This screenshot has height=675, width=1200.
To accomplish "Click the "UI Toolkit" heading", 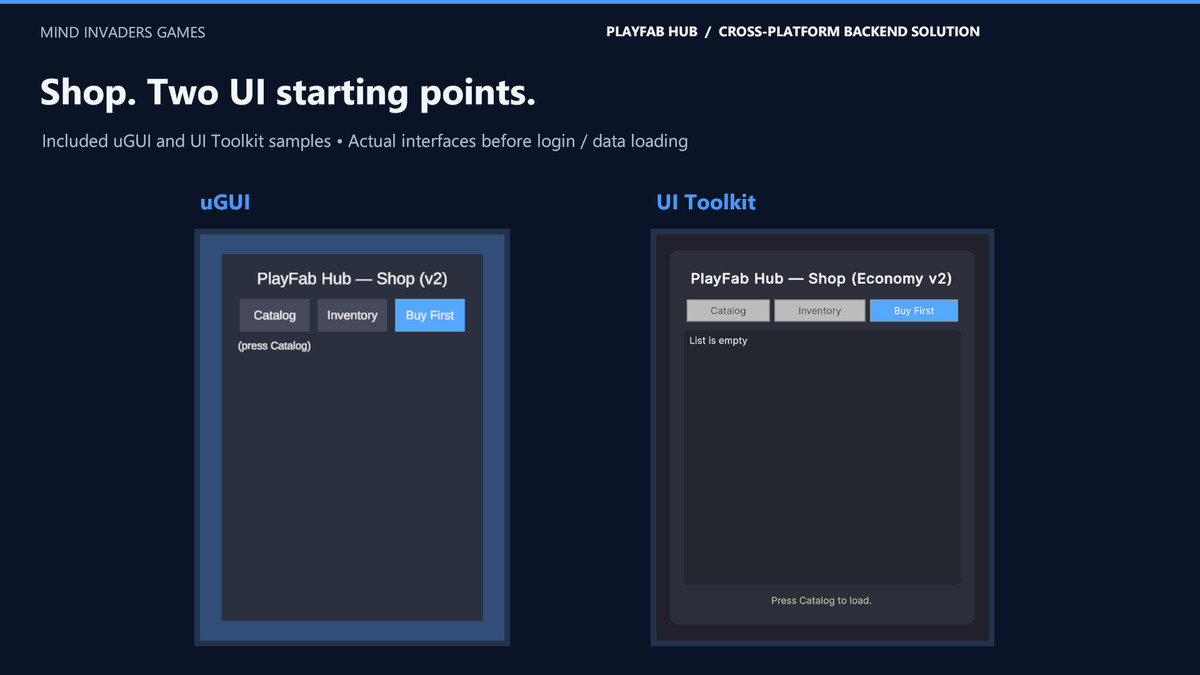I will point(706,202).
